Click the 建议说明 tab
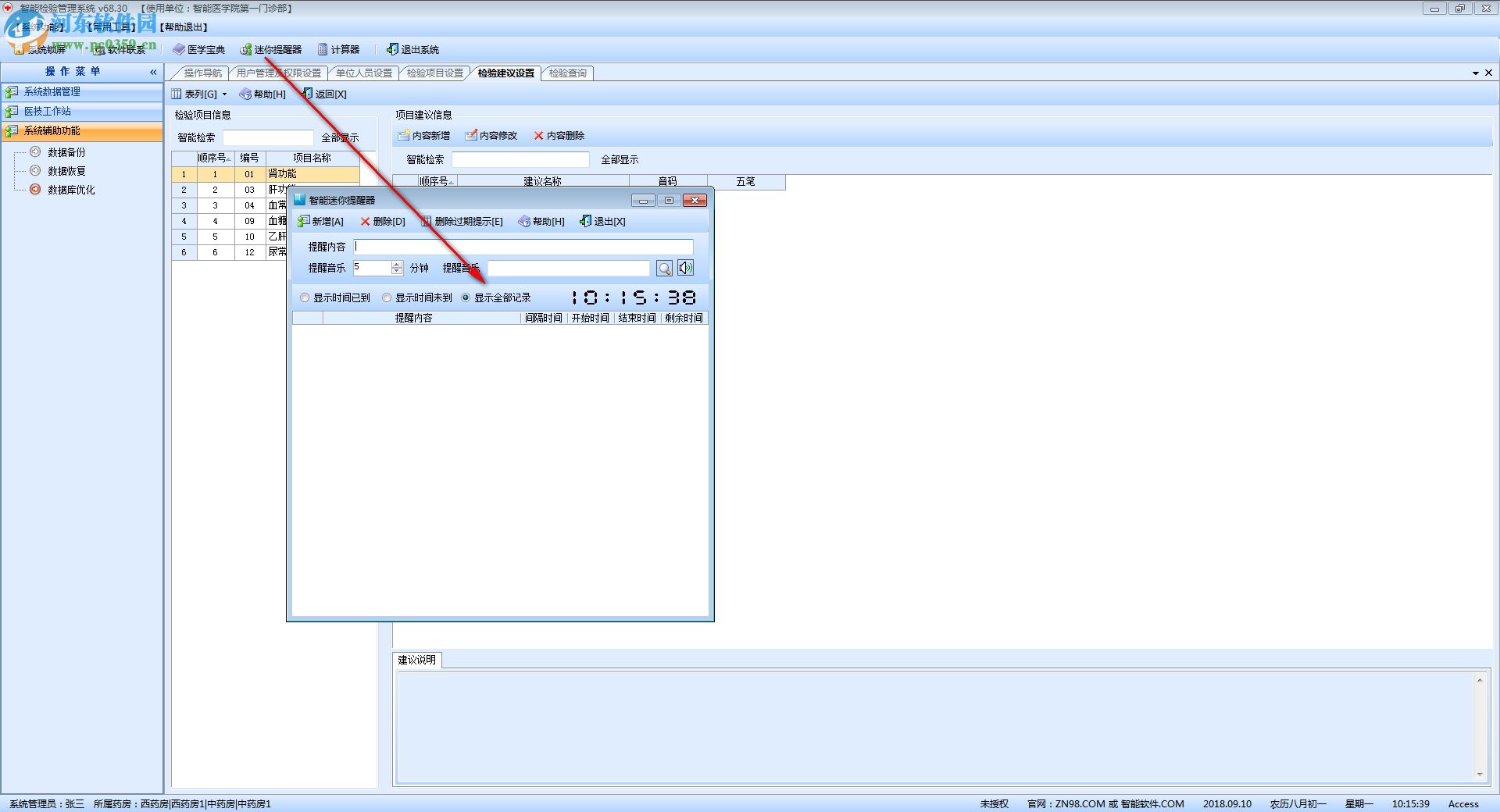 pos(417,660)
